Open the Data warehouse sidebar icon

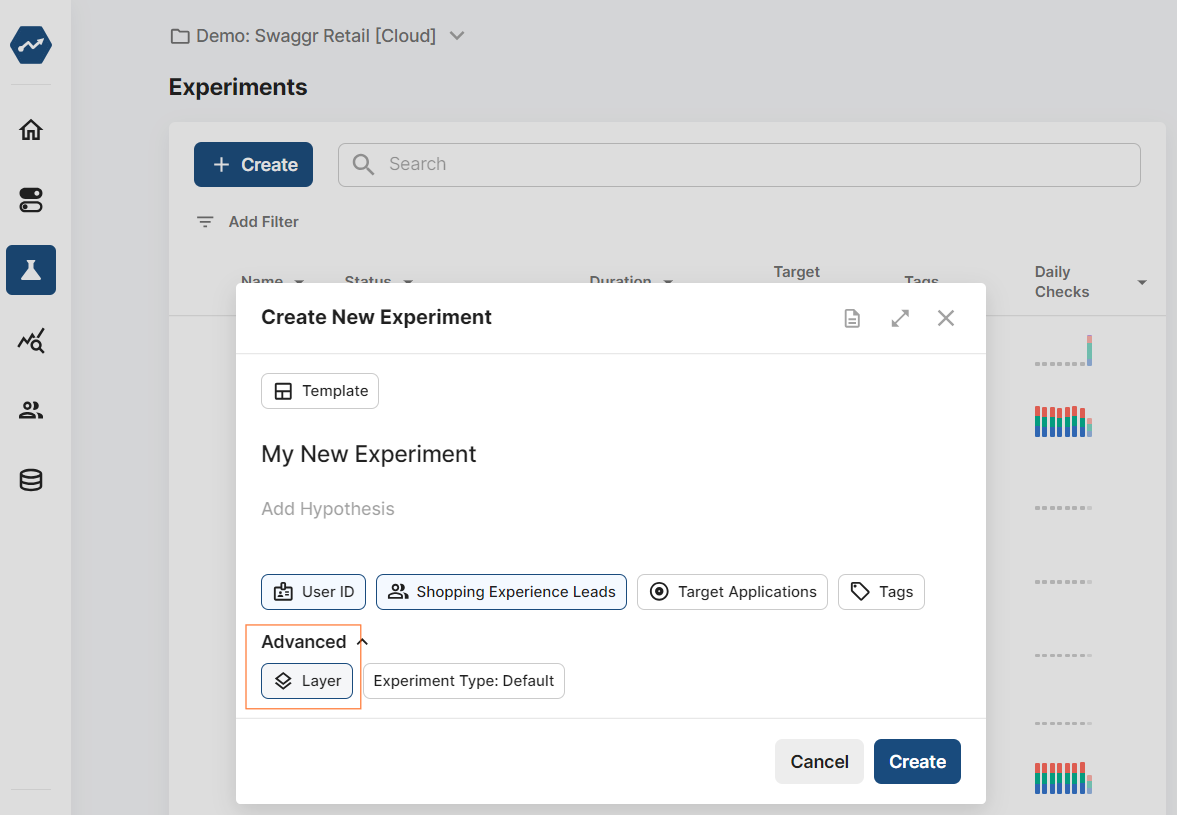click(30, 480)
